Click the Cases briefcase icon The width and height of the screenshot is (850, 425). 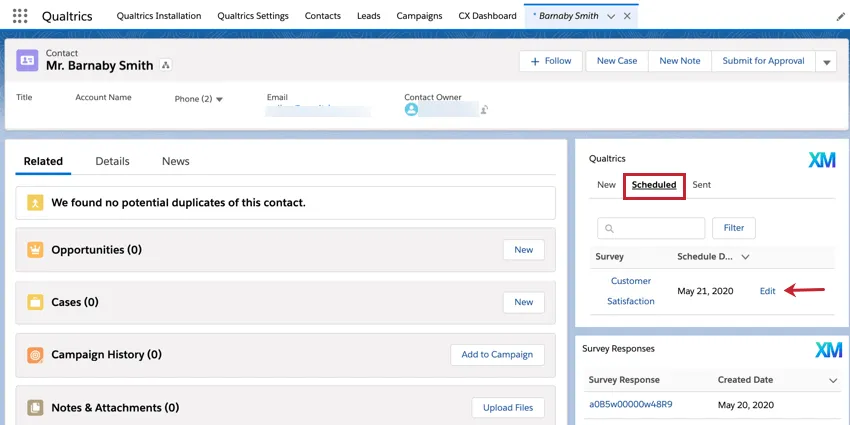35,302
